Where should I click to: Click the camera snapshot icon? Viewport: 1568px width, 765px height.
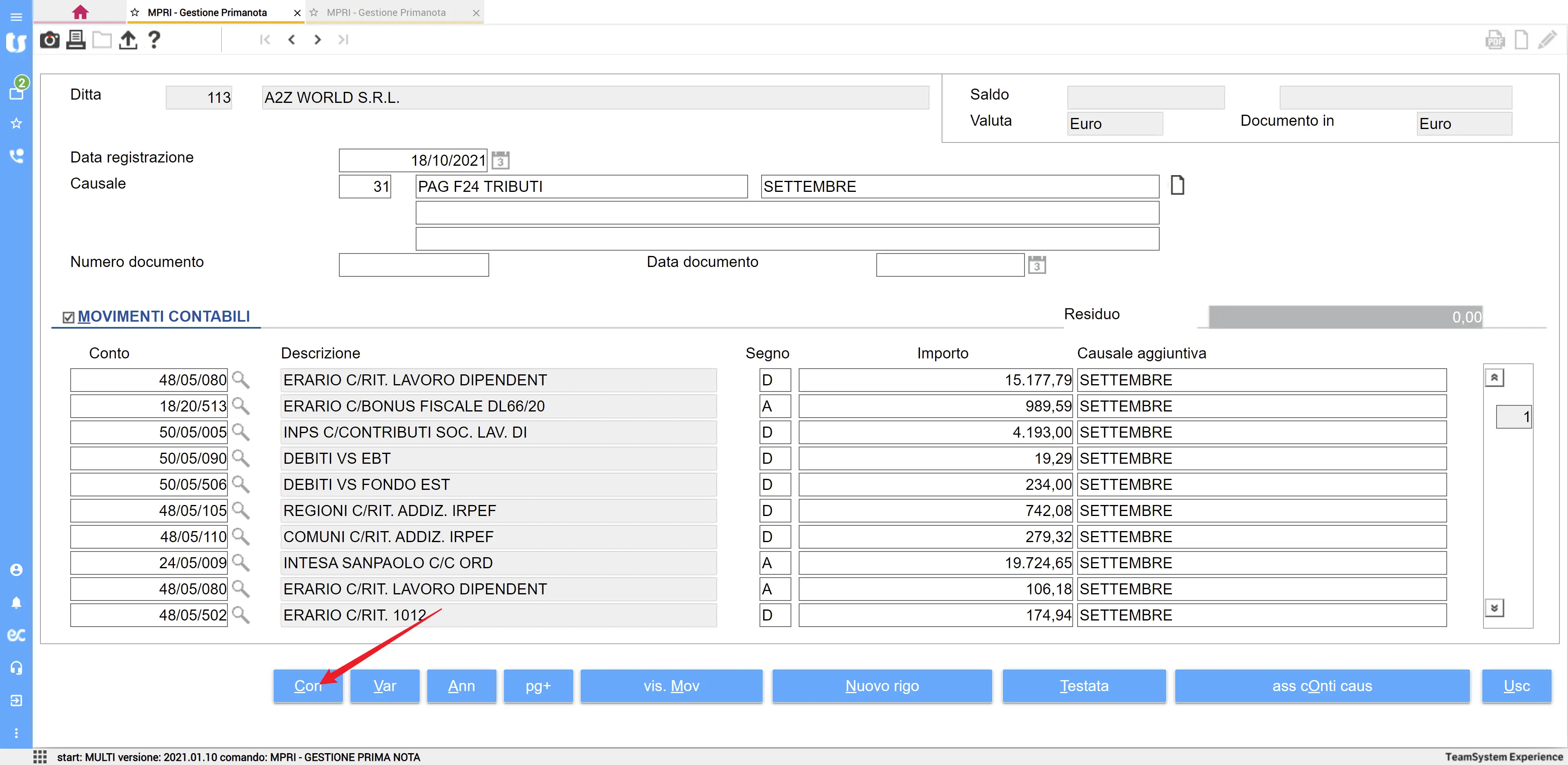49,40
